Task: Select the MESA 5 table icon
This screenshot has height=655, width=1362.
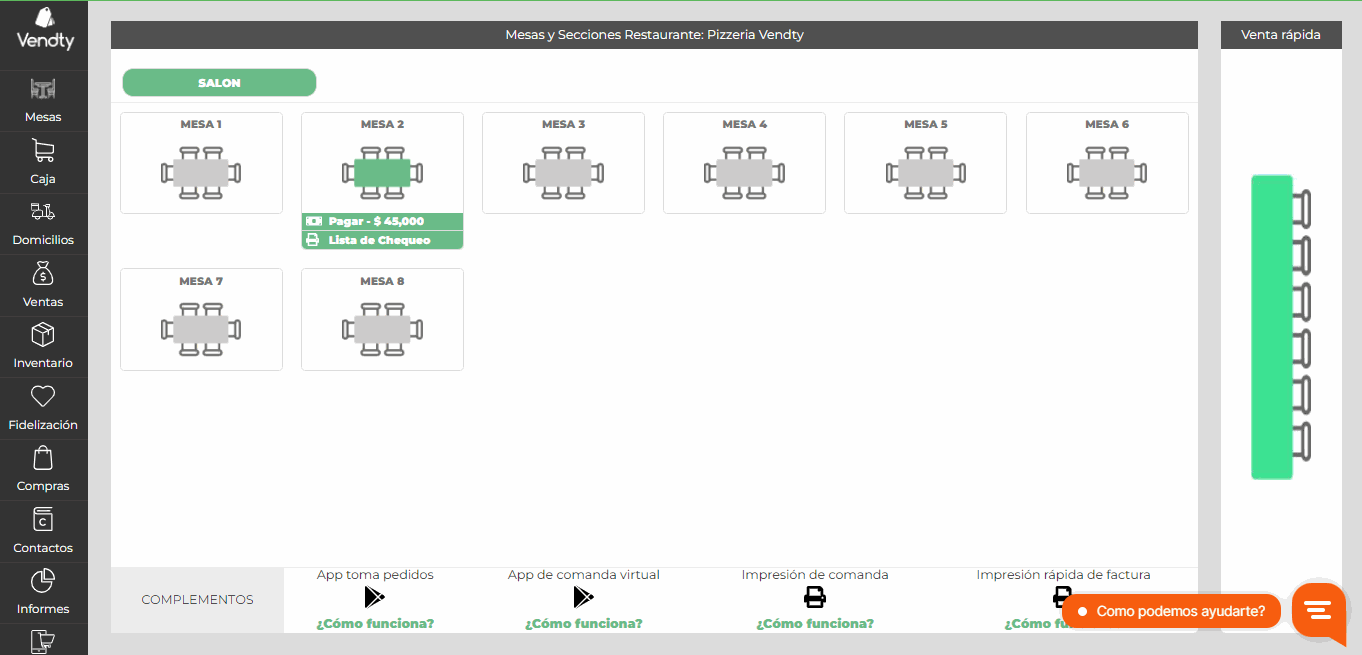Action: 926,173
